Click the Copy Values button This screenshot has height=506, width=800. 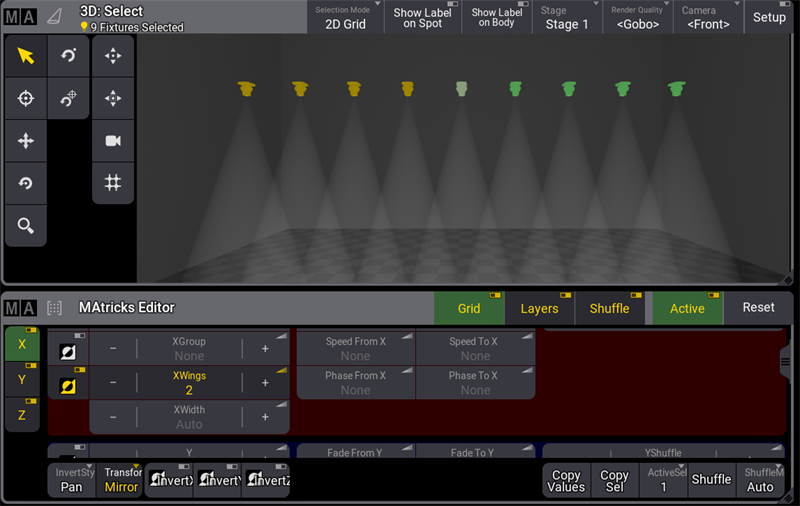pos(566,480)
